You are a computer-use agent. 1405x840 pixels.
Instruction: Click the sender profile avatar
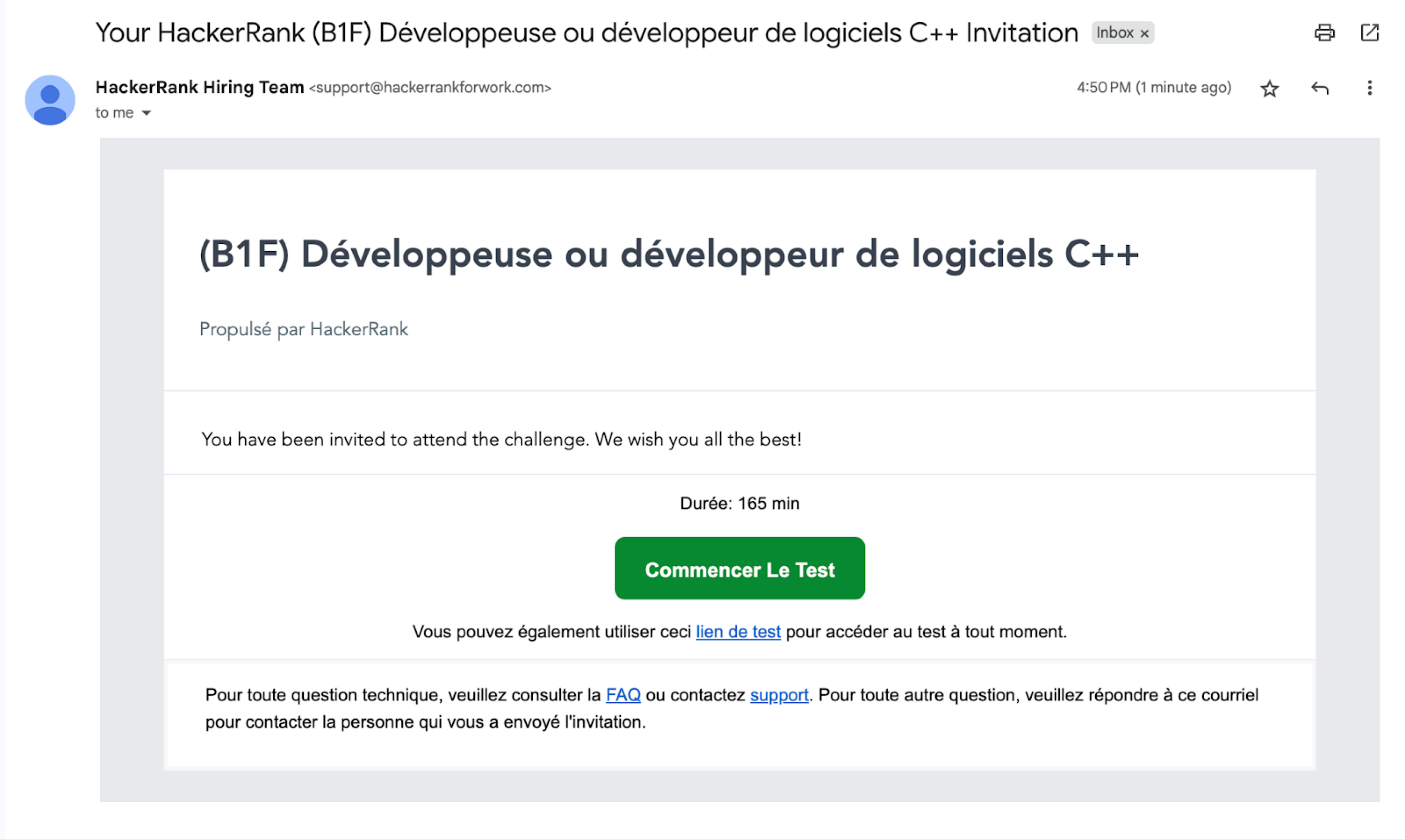pos(50,100)
